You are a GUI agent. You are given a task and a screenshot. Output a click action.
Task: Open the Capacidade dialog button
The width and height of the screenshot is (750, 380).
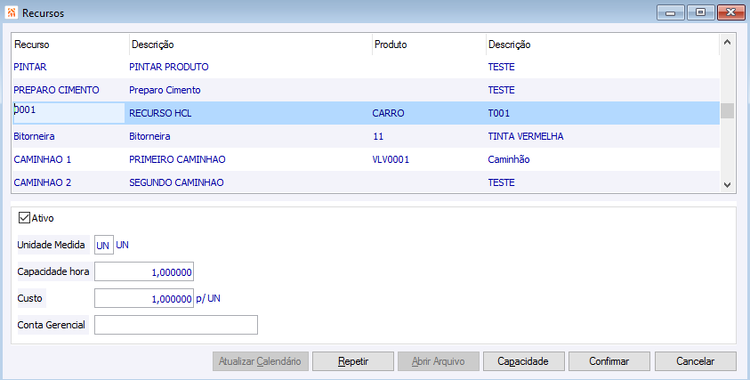click(523, 361)
